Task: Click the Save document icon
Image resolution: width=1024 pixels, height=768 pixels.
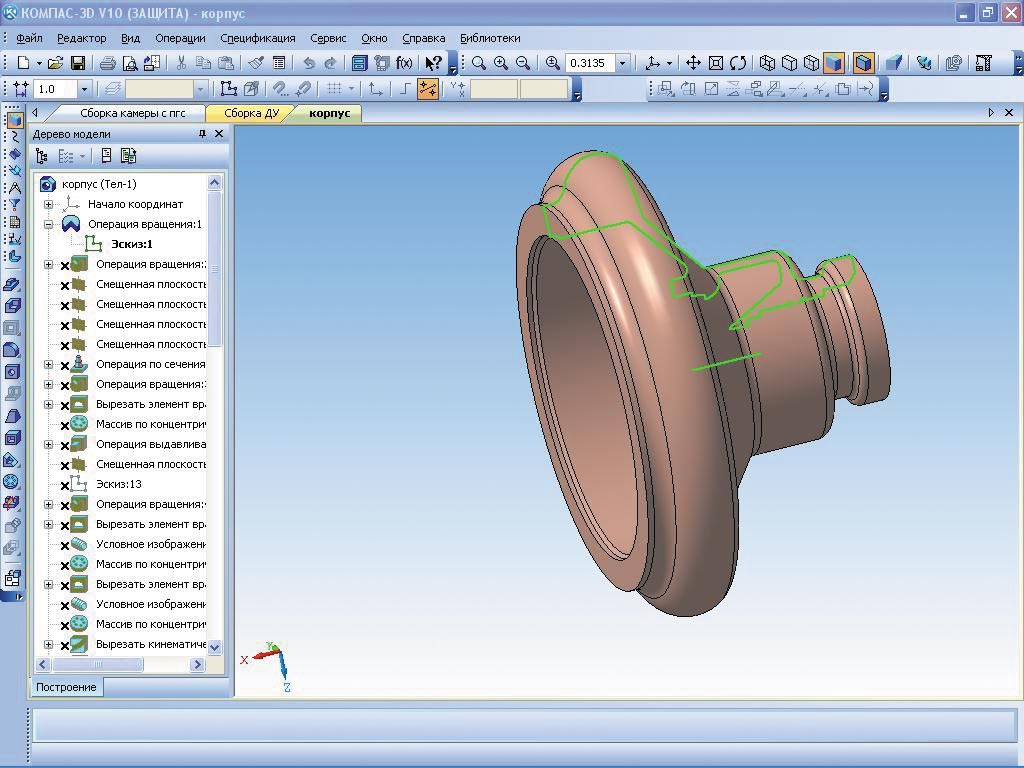Action: (x=77, y=63)
